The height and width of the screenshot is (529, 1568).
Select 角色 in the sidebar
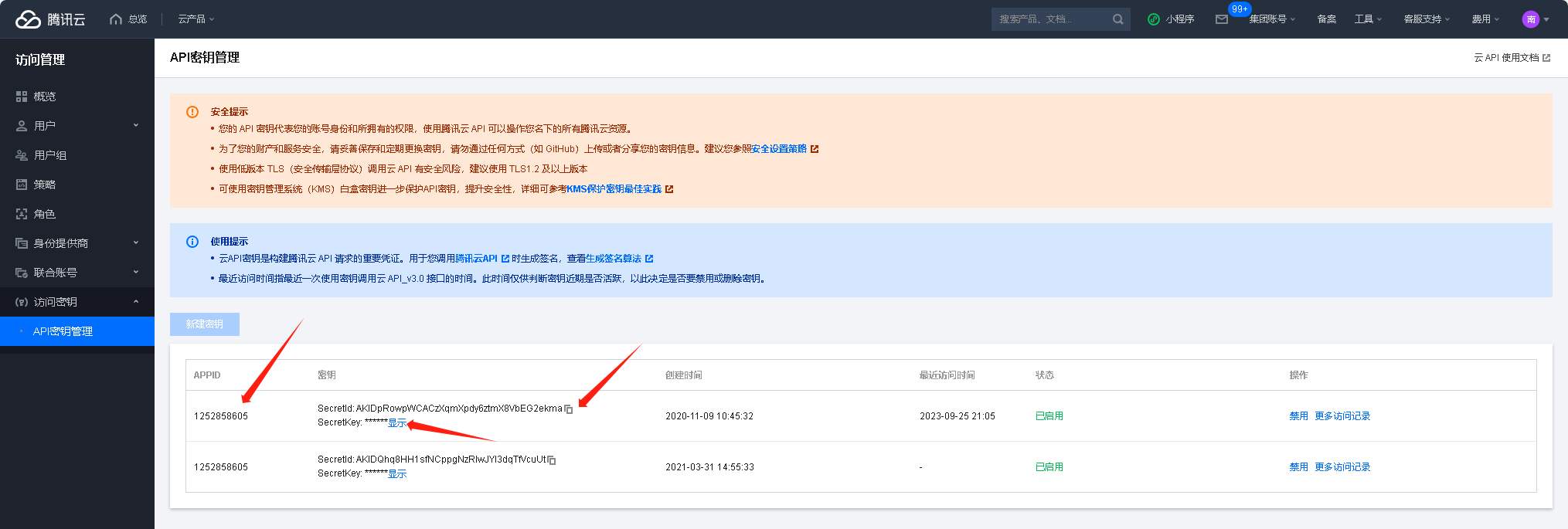(77, 214)
